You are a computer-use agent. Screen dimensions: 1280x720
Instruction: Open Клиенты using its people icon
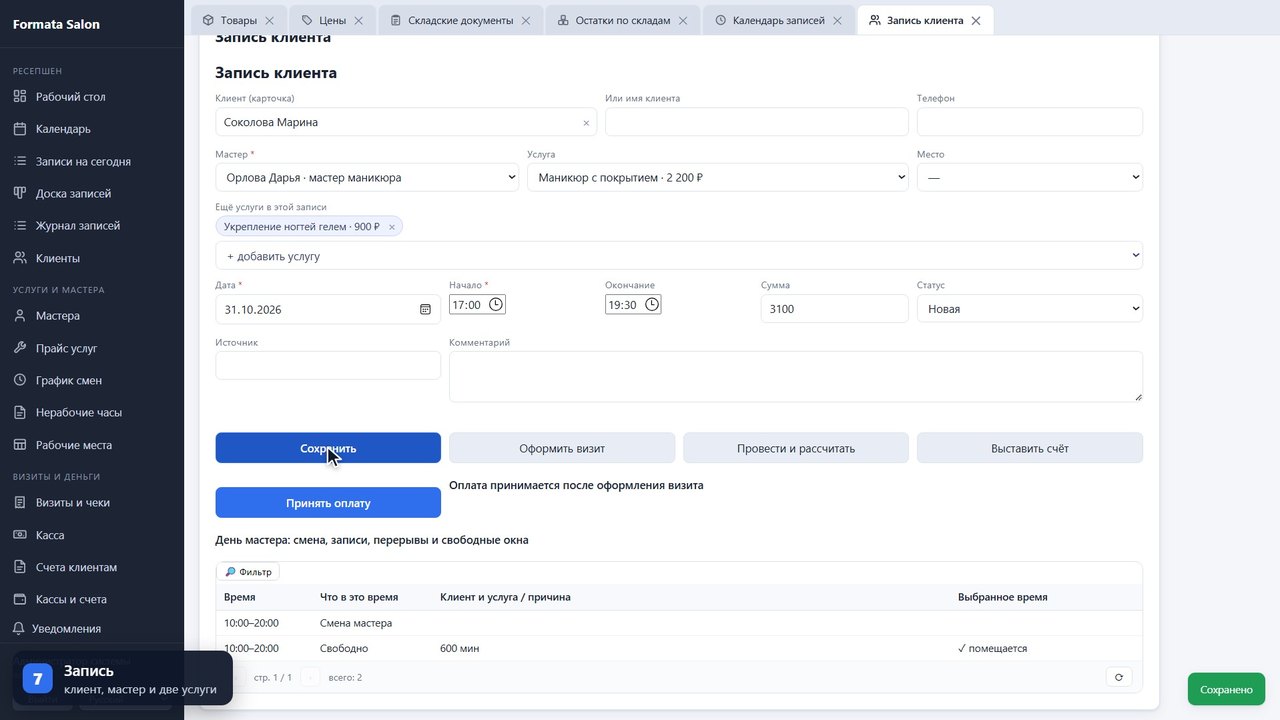point(19,258)
